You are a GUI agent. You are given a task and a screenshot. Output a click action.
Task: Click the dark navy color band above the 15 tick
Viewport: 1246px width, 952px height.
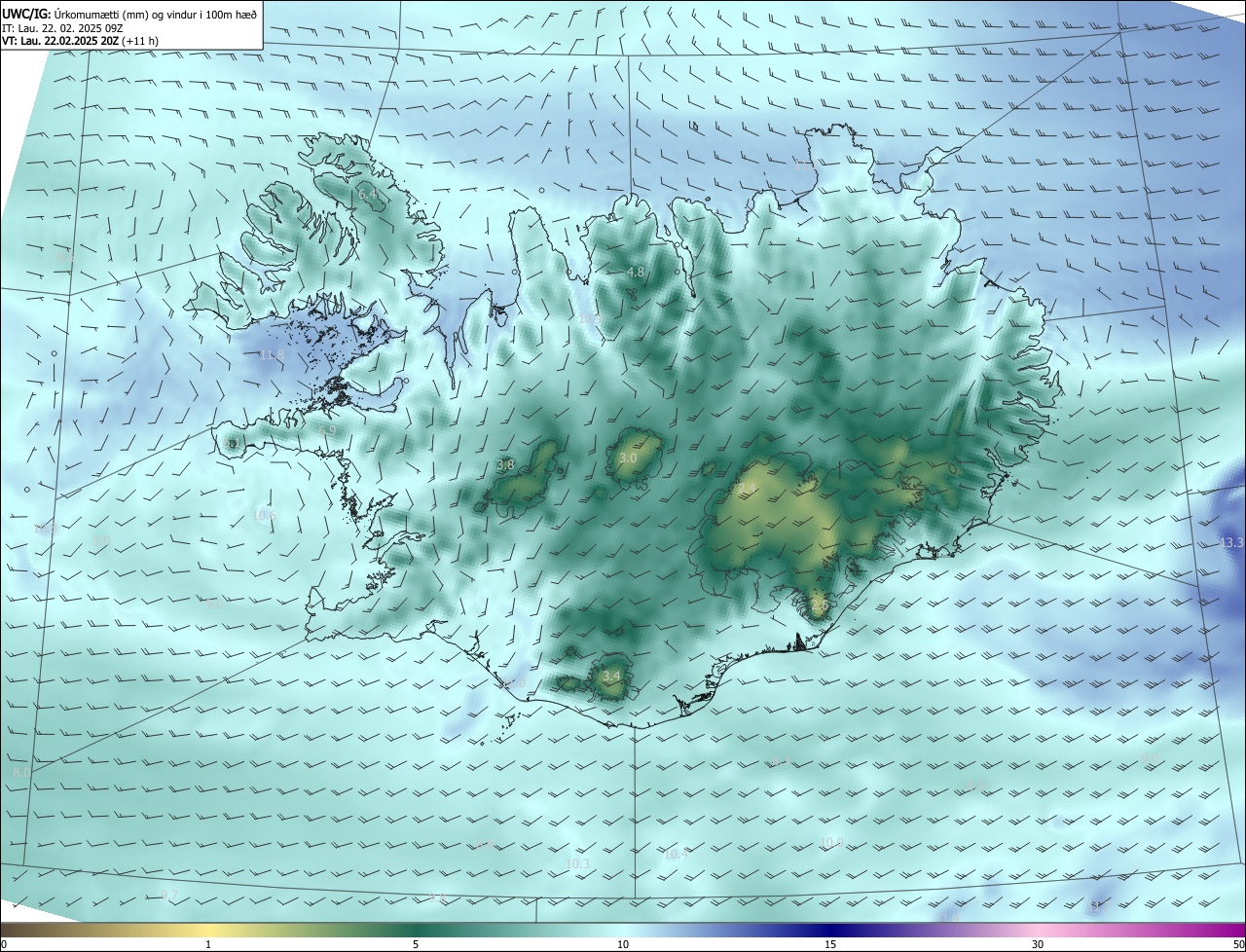point(830,930)
